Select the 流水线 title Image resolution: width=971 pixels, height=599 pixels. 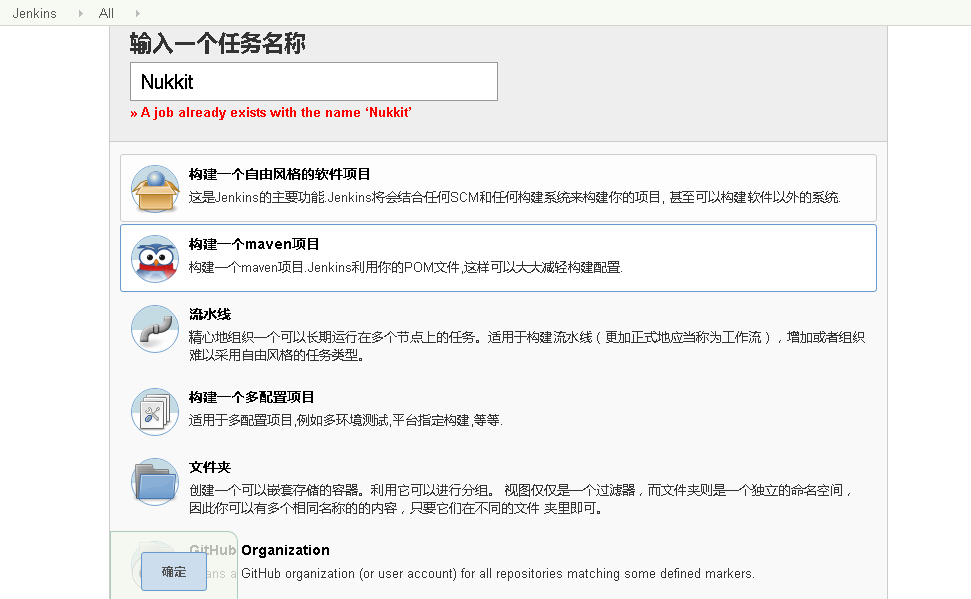point(210,314)
